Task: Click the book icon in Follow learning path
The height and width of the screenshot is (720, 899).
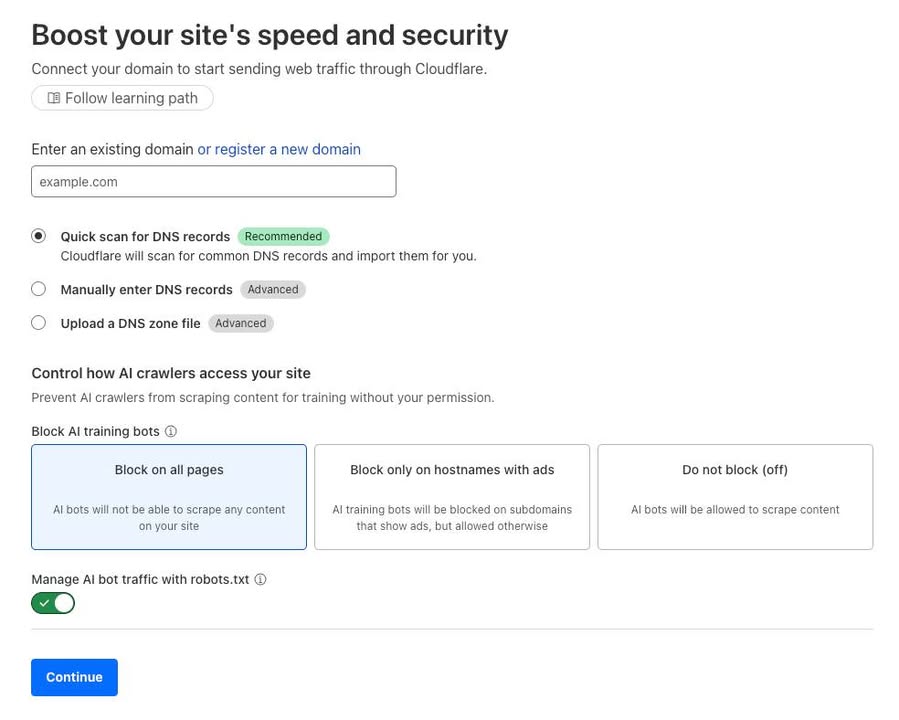Action: (x=53, y=98)
